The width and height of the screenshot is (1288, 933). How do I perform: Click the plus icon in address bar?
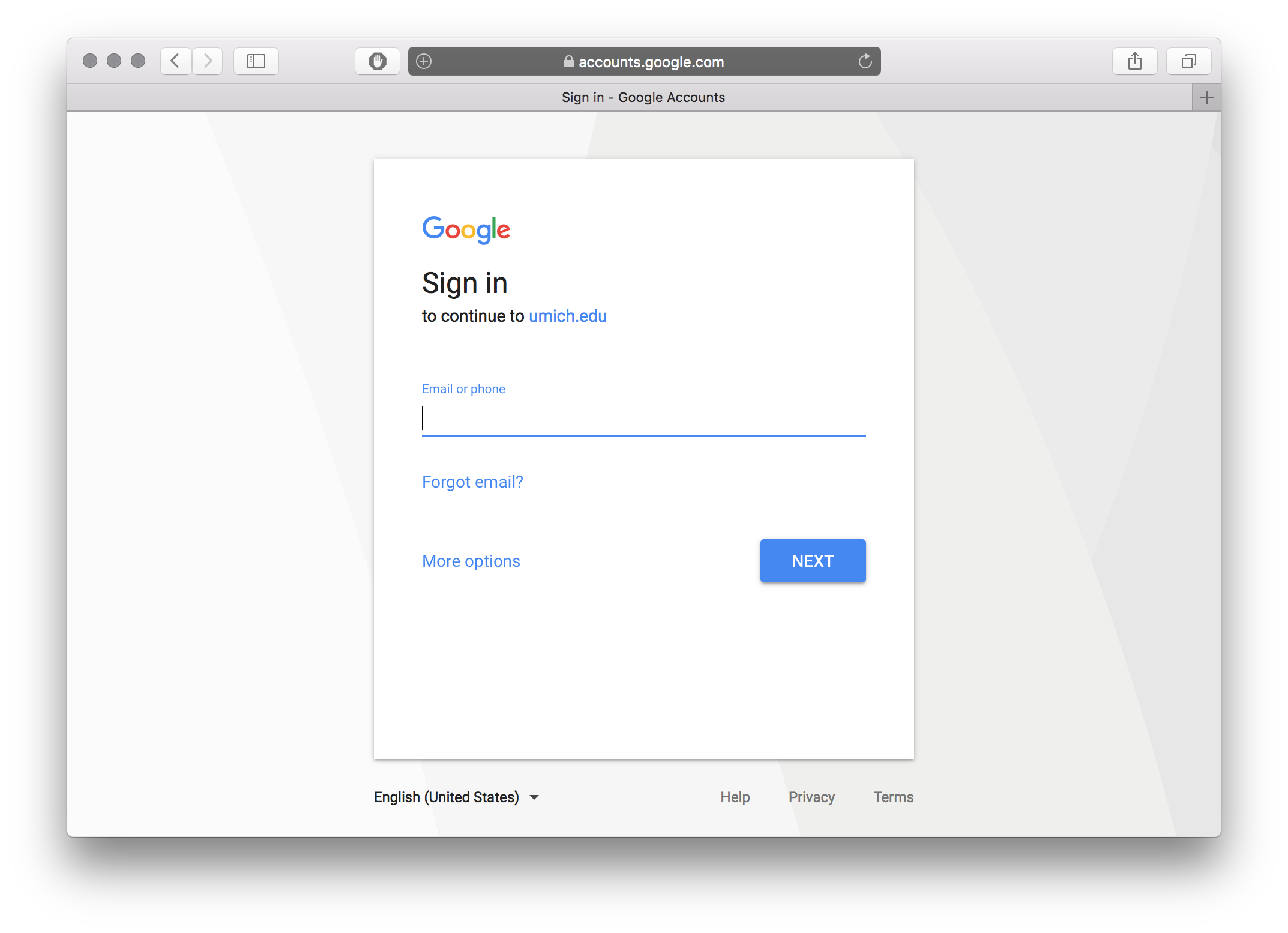click(x=424, y=61)
